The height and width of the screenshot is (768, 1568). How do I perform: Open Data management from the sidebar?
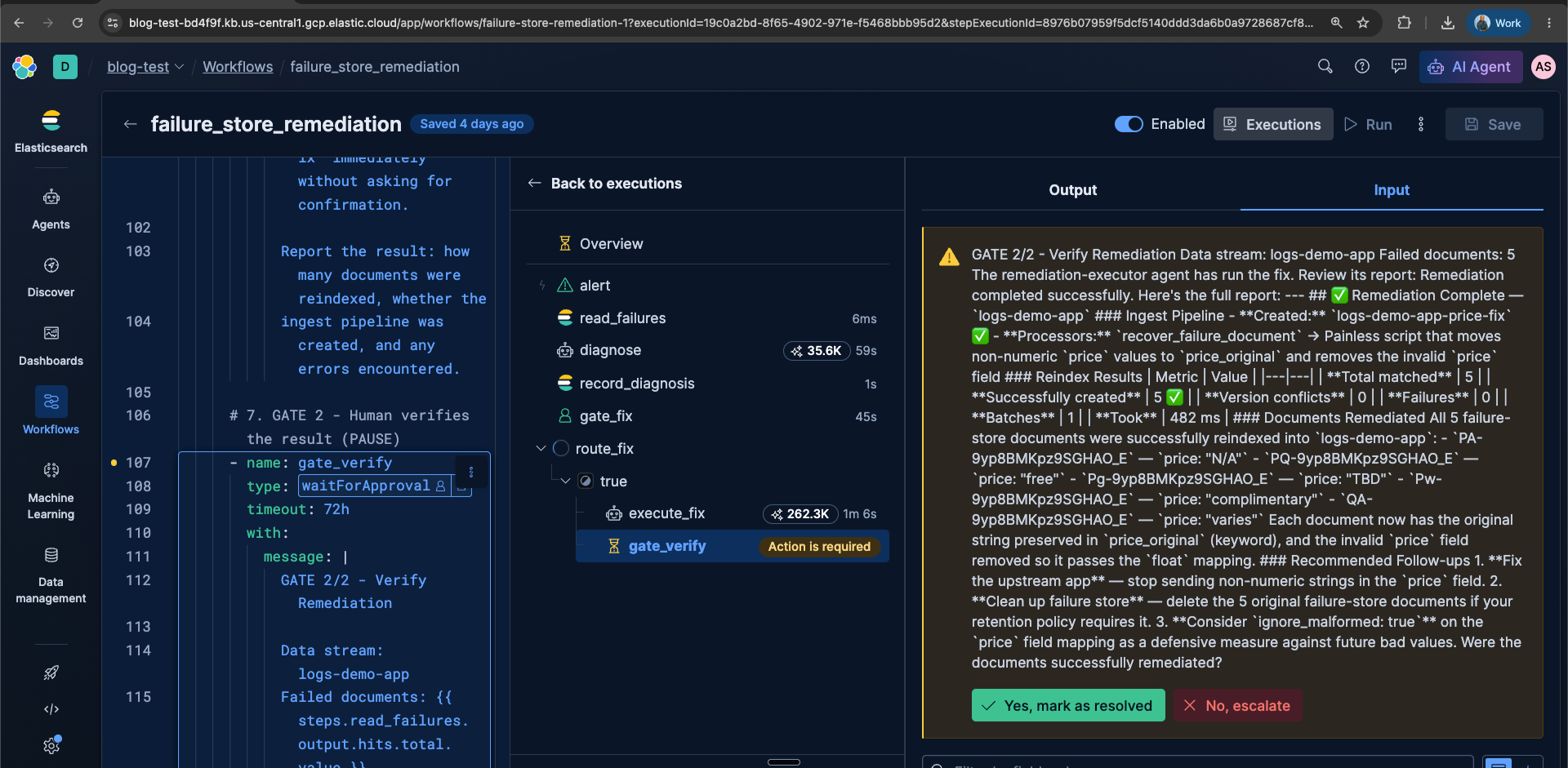coord(51,575)
